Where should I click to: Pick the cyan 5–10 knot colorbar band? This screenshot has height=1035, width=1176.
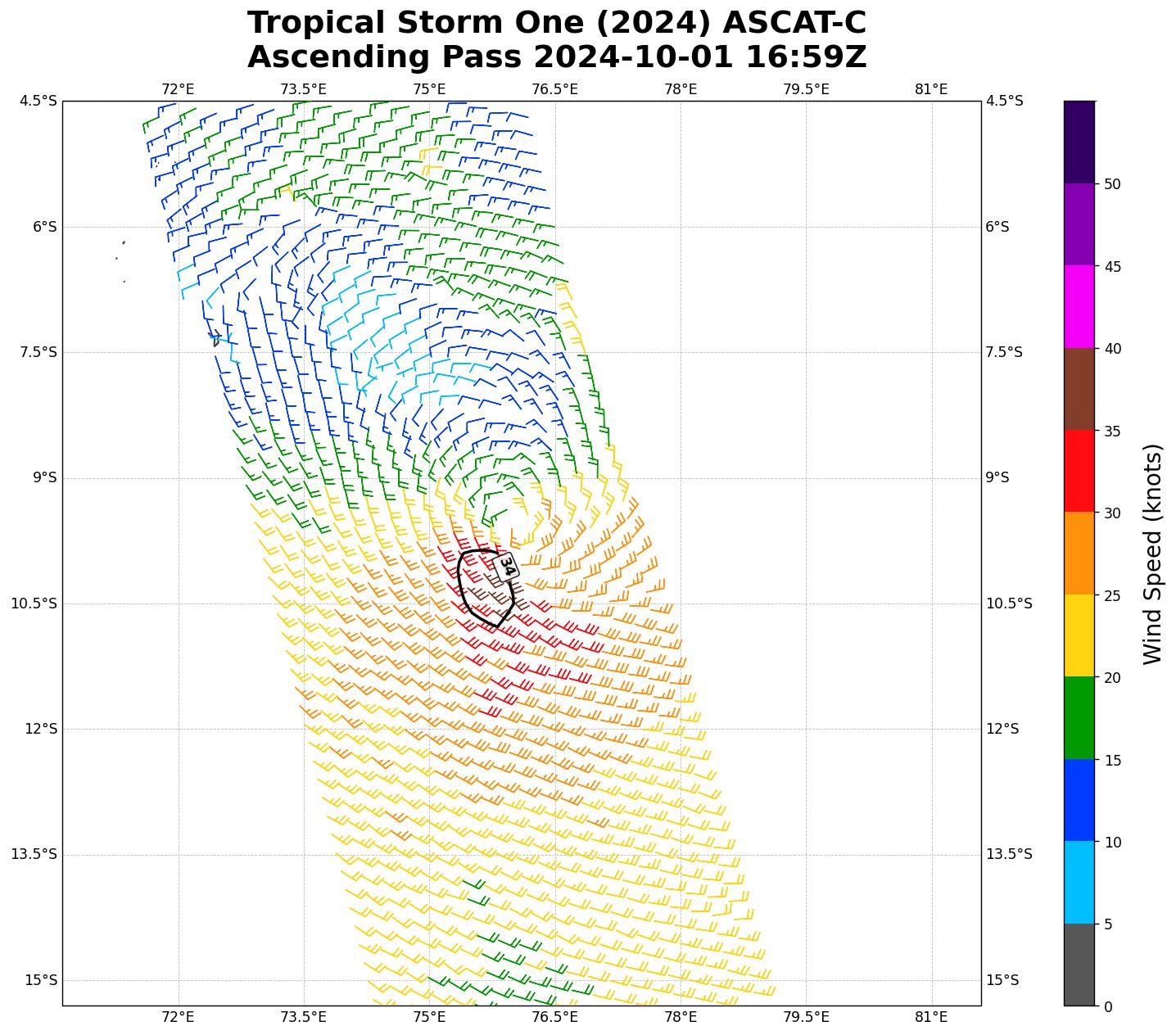coord(1079,883)
